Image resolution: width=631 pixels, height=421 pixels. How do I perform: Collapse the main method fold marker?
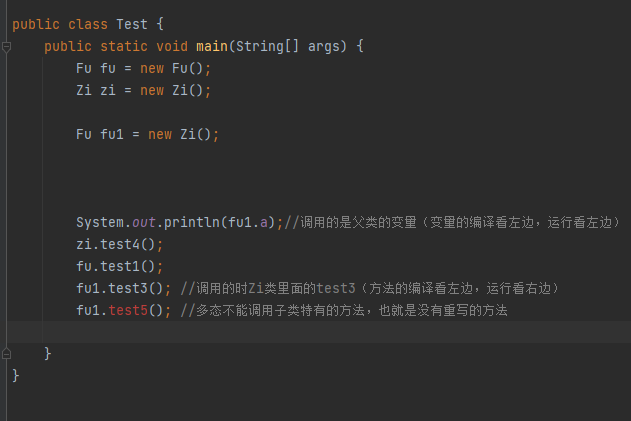coord(6,46)
